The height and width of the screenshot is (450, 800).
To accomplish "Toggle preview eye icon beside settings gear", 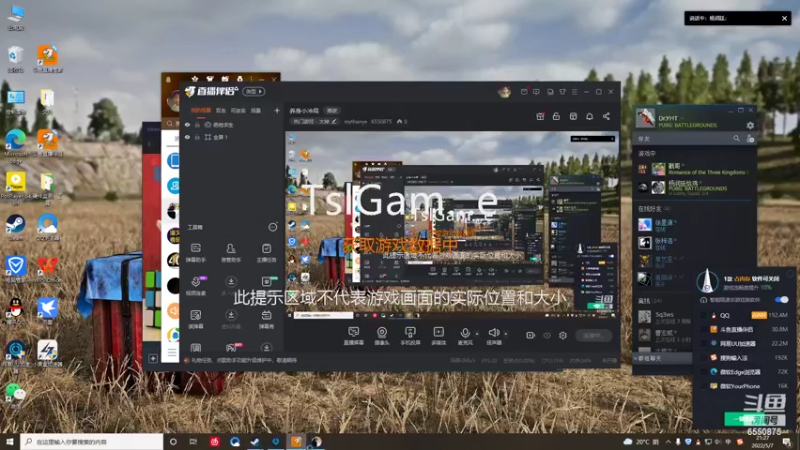I will (x=547, y=335).
